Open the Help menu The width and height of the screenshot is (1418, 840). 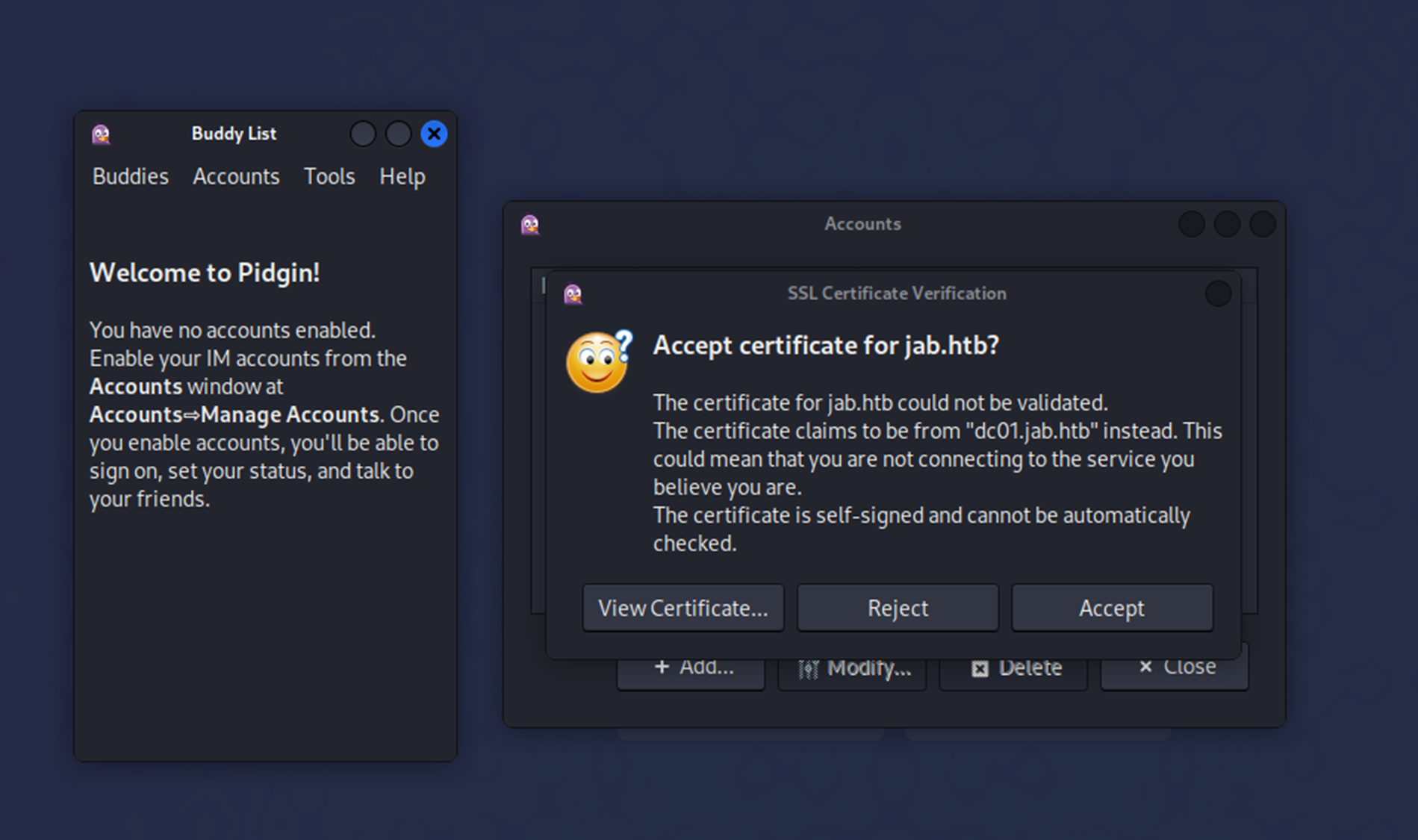click(x=402, y=176)
